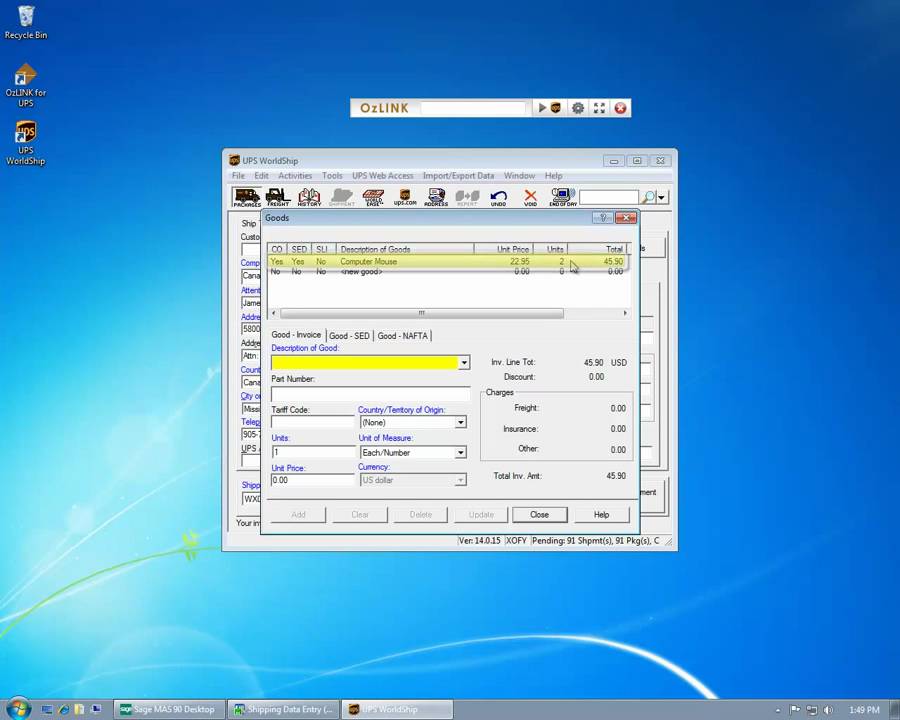The width and height of the screenshot is (900, 720).
Task: Open the Import/Export Data menu
Action: coord(458,176)
